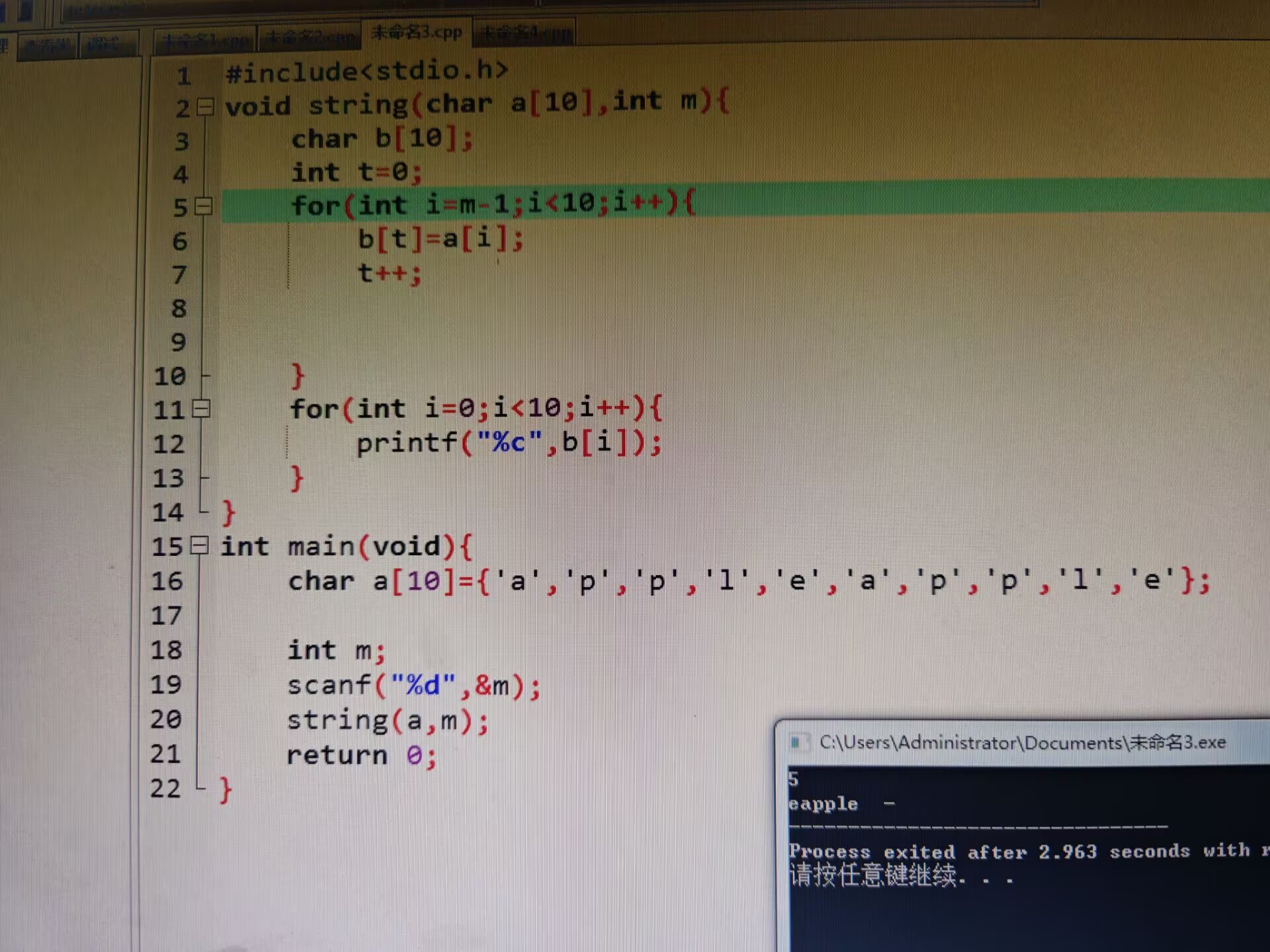Click line number 16 in the gutter

point(167,582)
